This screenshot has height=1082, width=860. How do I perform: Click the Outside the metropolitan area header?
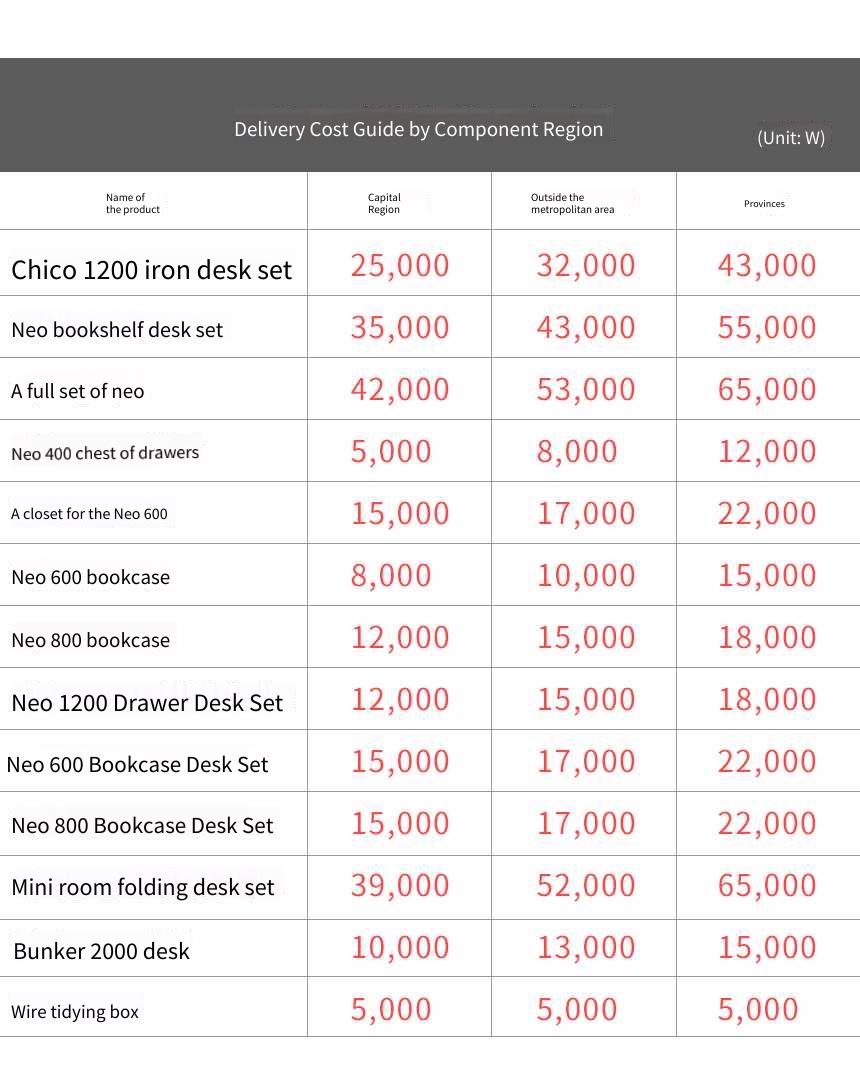pyautogui.click(x=572, y=204)
